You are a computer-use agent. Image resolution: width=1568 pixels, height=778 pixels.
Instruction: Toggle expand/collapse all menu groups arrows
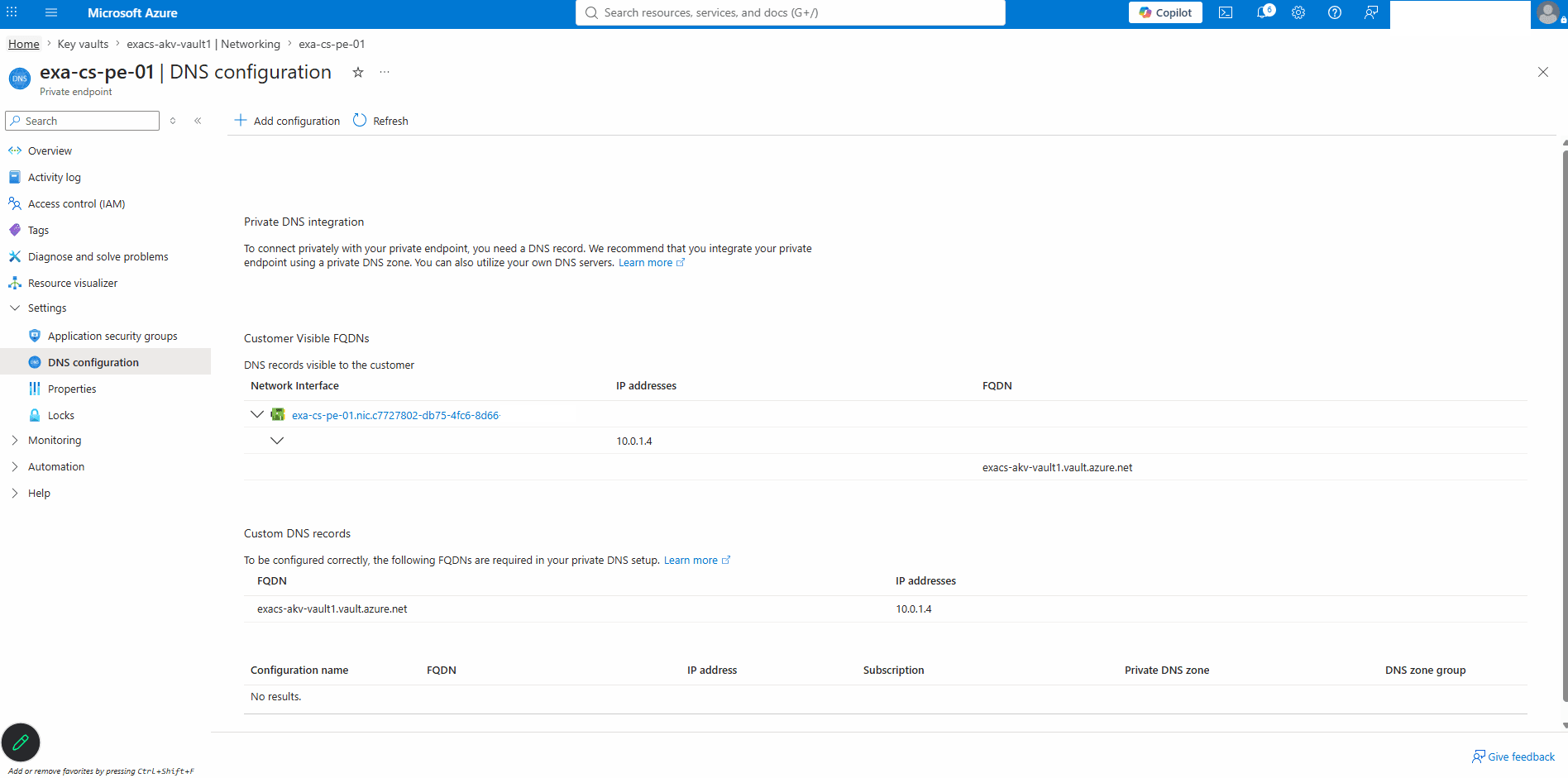click(173, 121)
